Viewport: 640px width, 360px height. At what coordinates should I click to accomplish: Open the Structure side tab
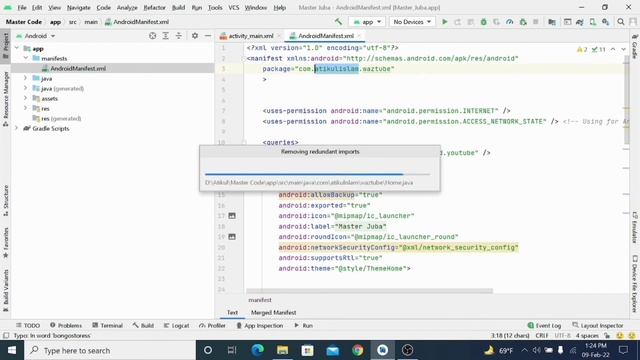5,201
